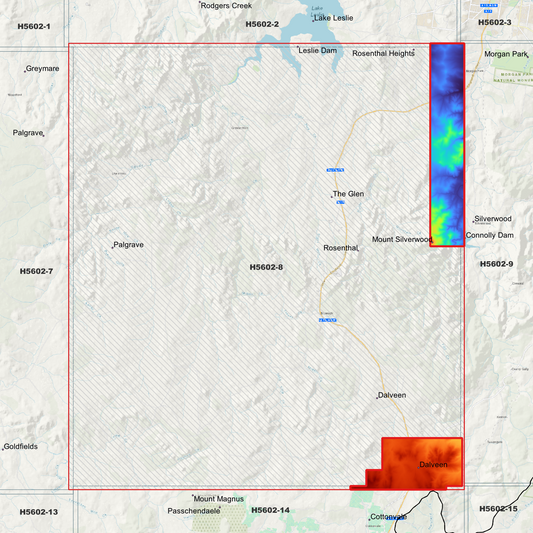Select the H5602-7 map sheet label
Viewport: 533px width, 533px height.
(x=36, y=271)
